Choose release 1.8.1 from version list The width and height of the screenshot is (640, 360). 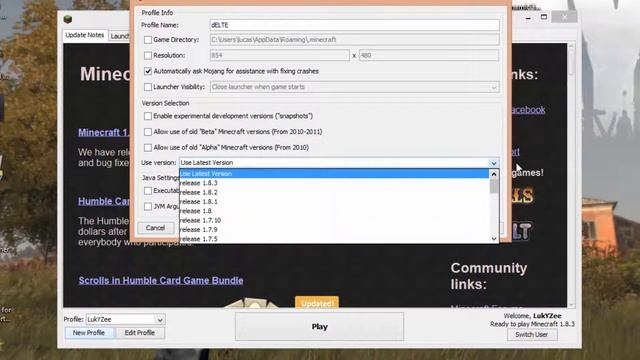pyautogui.click(x=334, y=202)
